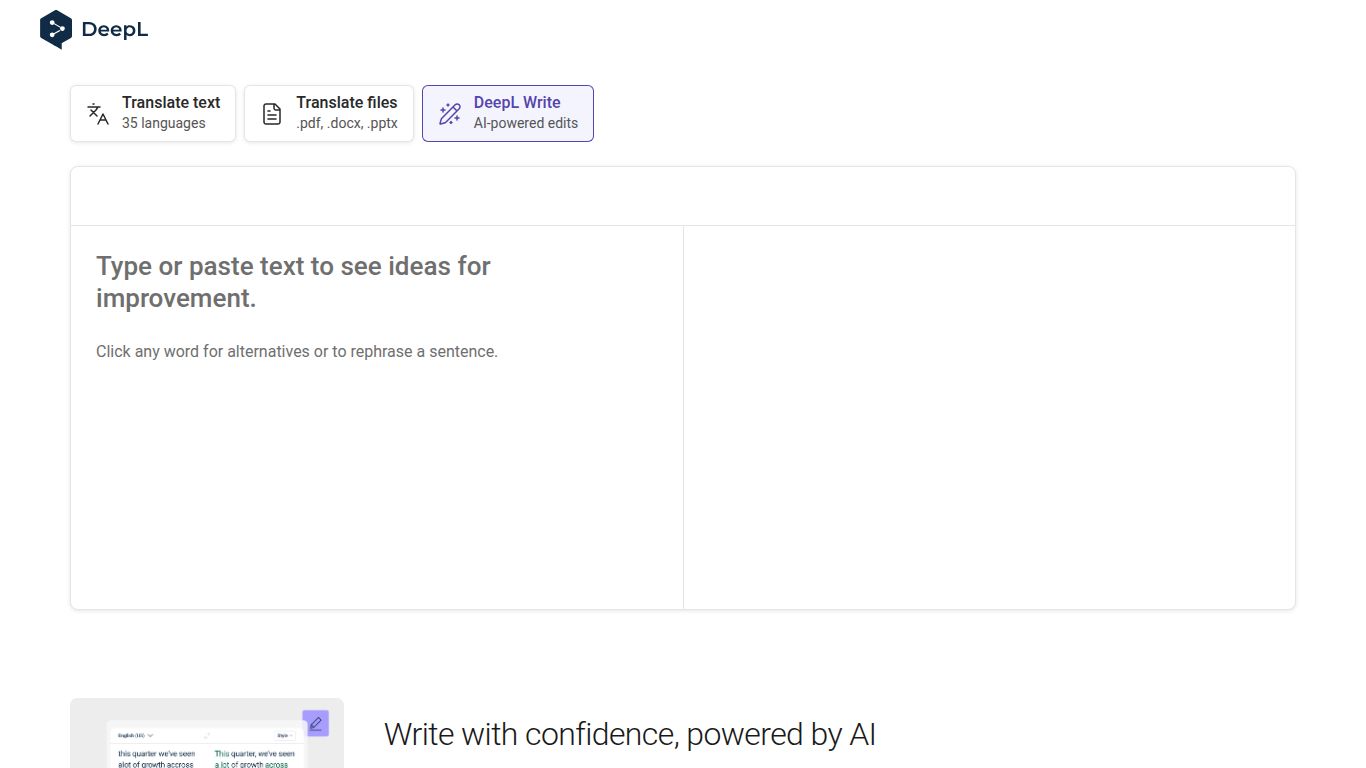Click the Style dropdown in the preview thumbnail

pyautogui.click(x=285, y=735)
